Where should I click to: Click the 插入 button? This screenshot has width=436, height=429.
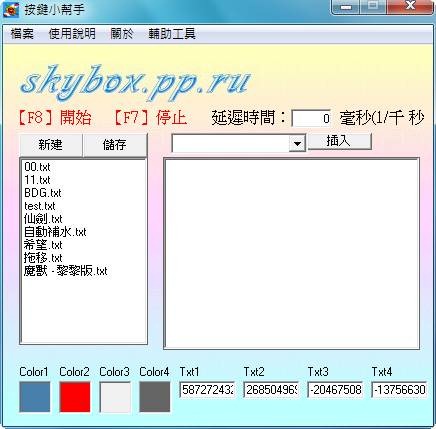339,141
